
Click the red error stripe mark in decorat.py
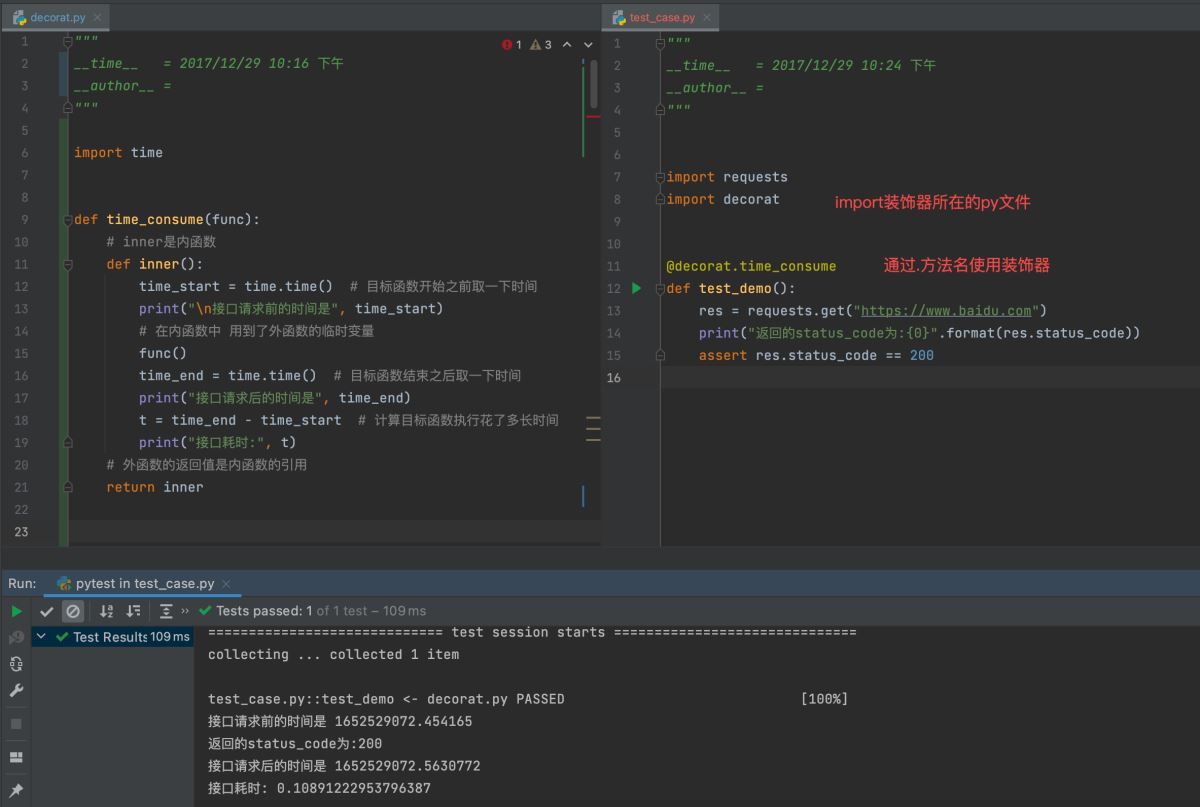coord(593,117)
